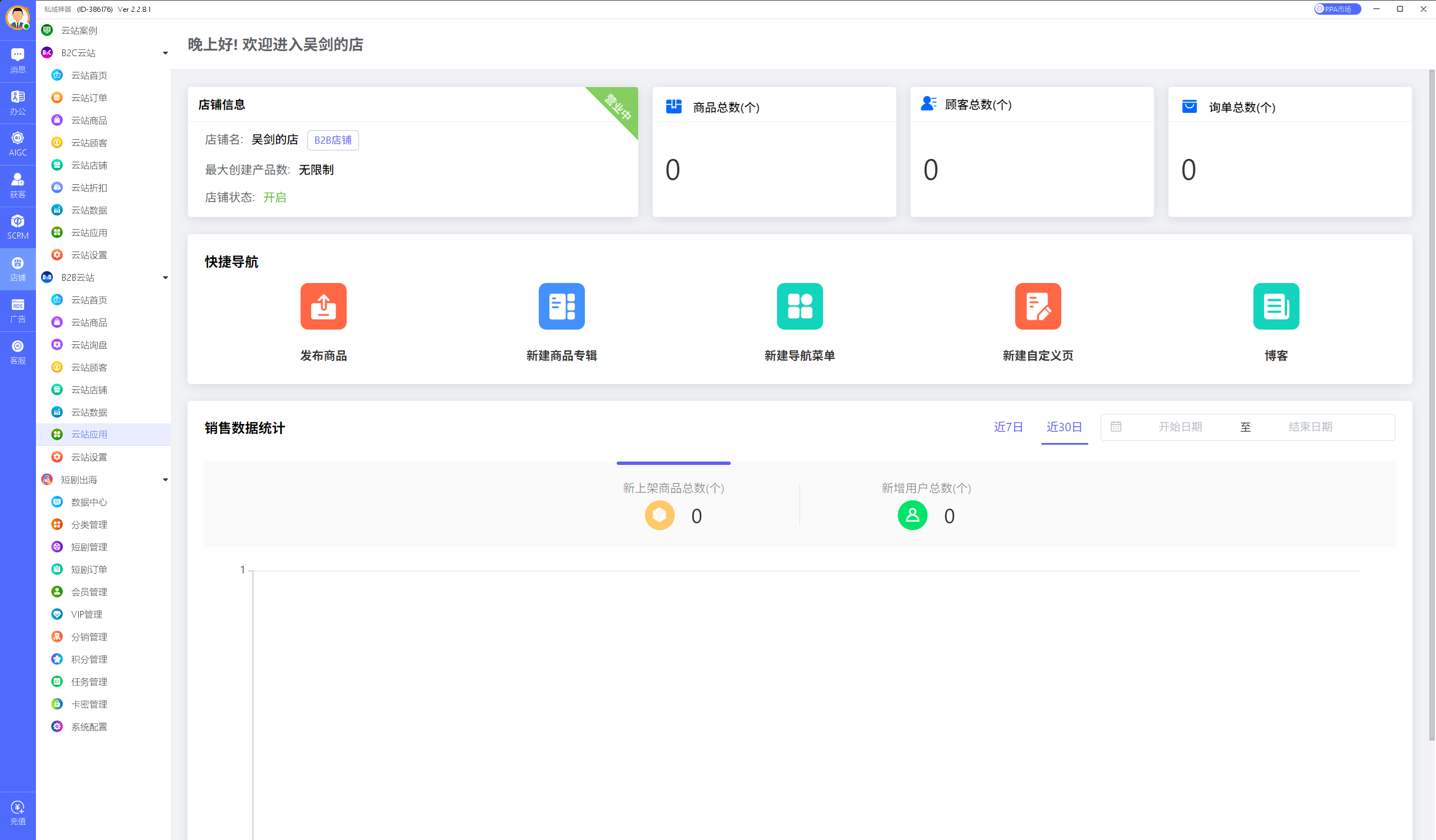Screen dimensions: 1436x840
Task: Open 新建商品专辑 quick navigation icon
Action: coord(561,306)
